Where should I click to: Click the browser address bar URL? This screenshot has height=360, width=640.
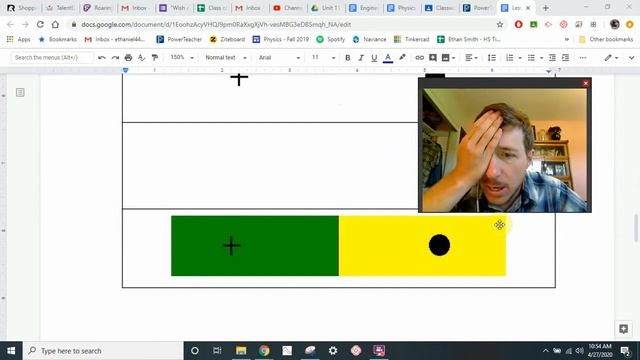[216, 24]
